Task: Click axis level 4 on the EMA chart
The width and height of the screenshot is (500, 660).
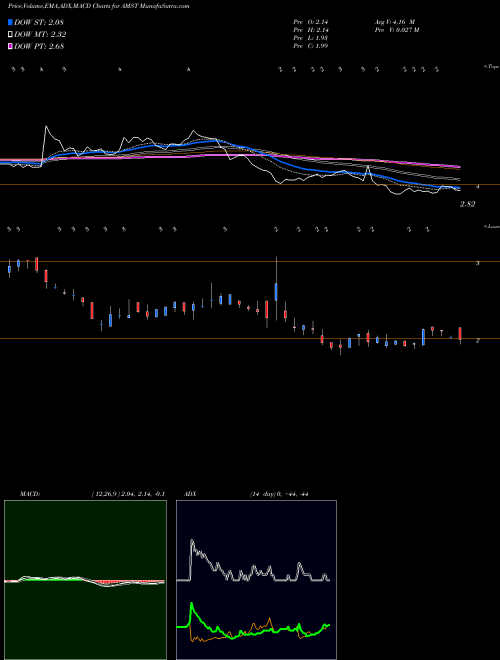Action: (478, 186)
